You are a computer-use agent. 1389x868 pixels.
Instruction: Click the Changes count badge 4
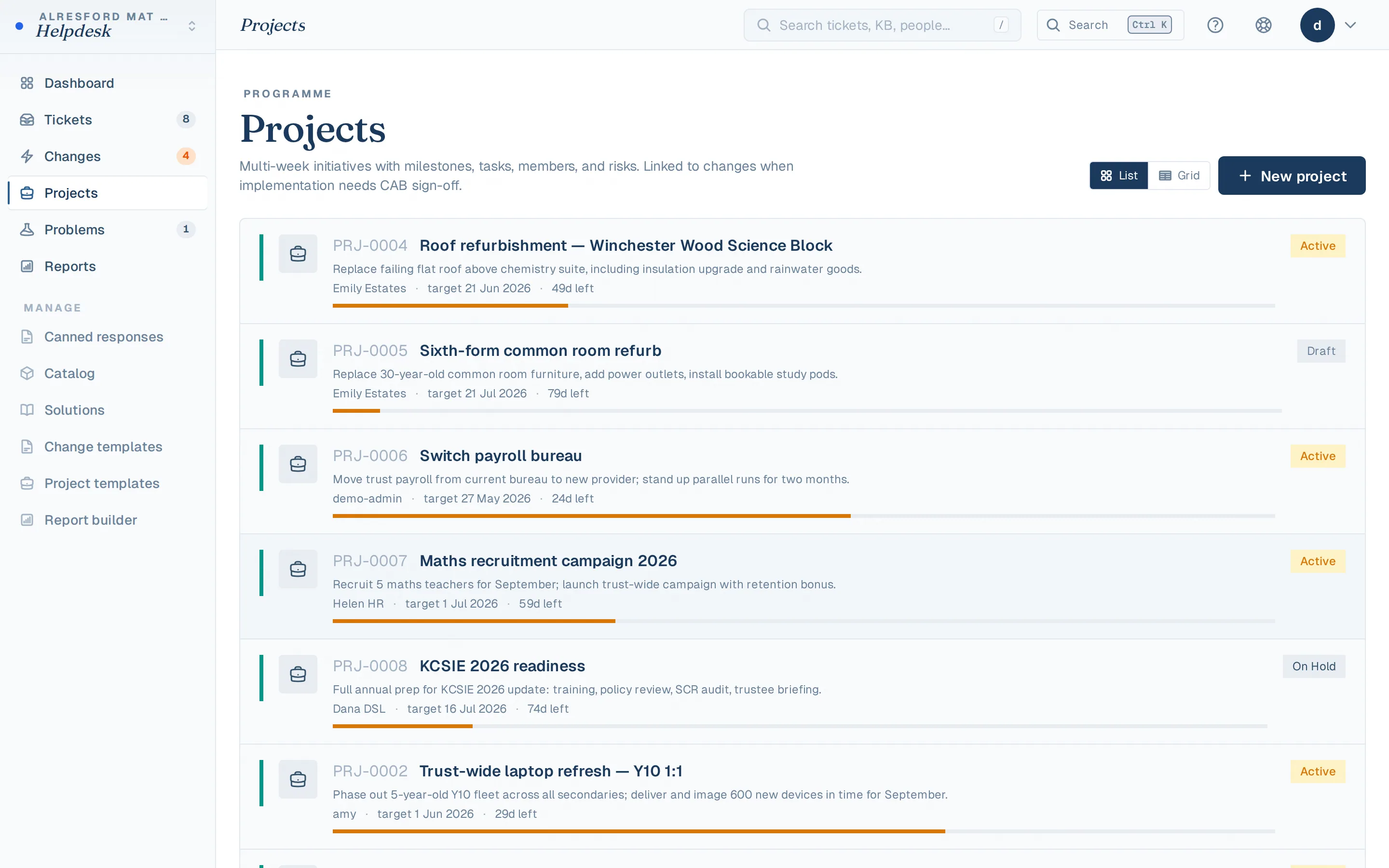tap(186, 156)
